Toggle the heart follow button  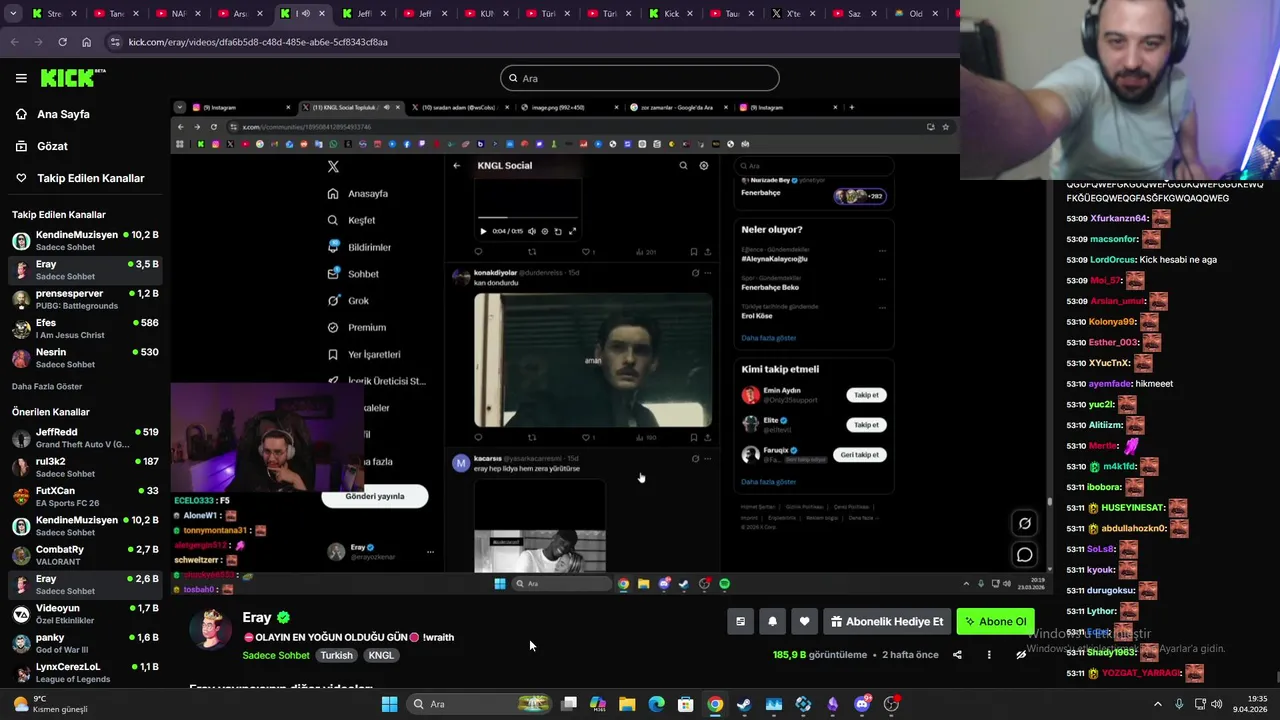click(x=804, y=622)
